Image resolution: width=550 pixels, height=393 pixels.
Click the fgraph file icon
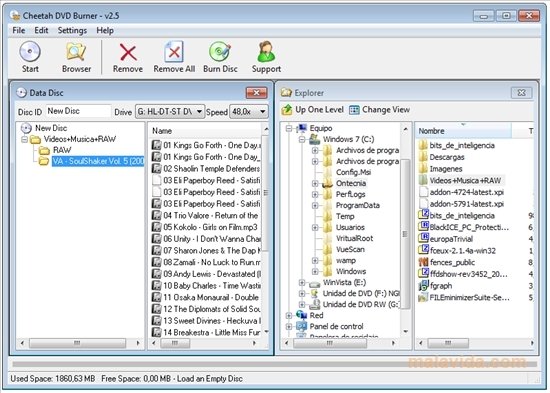click(x=424, y=285)
